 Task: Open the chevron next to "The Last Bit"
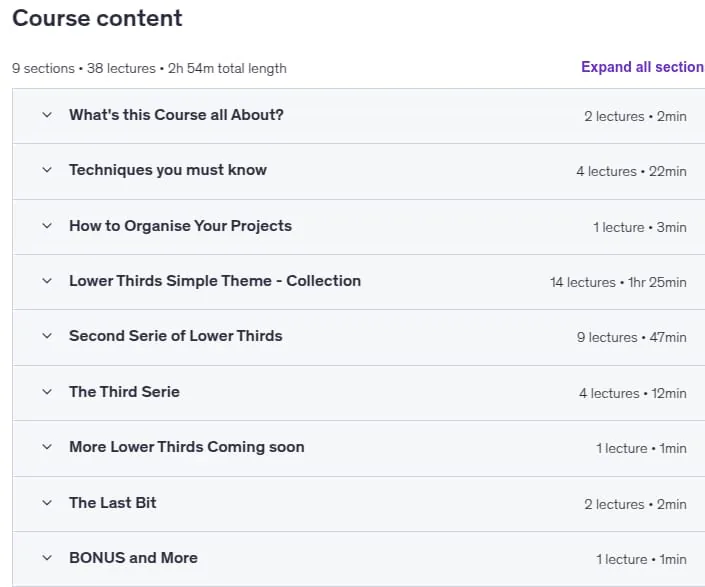pos(47,503)
